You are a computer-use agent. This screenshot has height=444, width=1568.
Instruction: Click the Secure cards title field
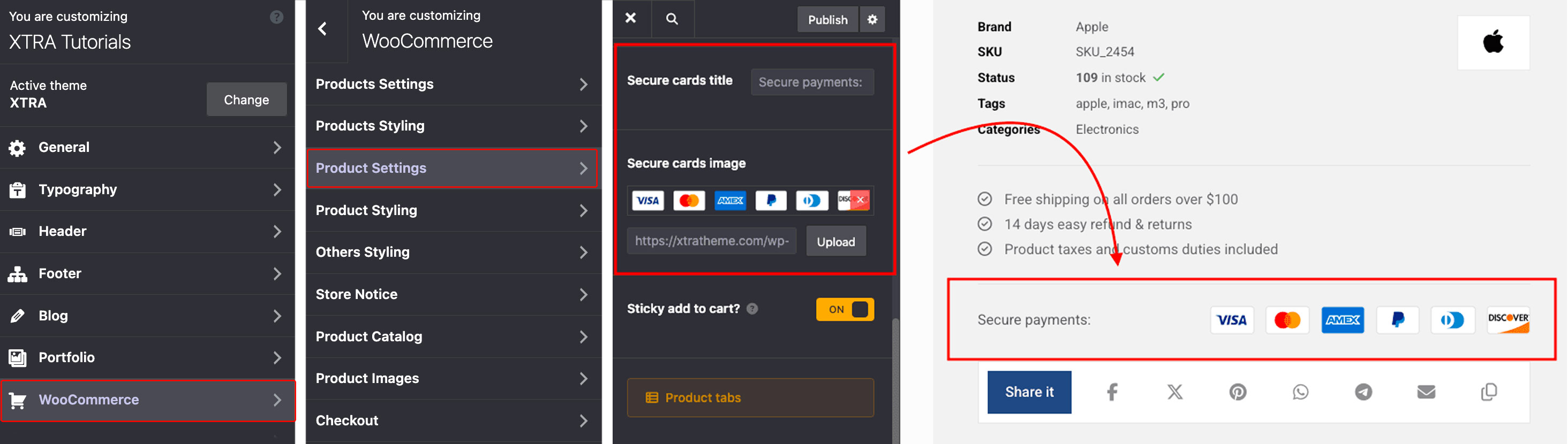(x=811, y=82)
